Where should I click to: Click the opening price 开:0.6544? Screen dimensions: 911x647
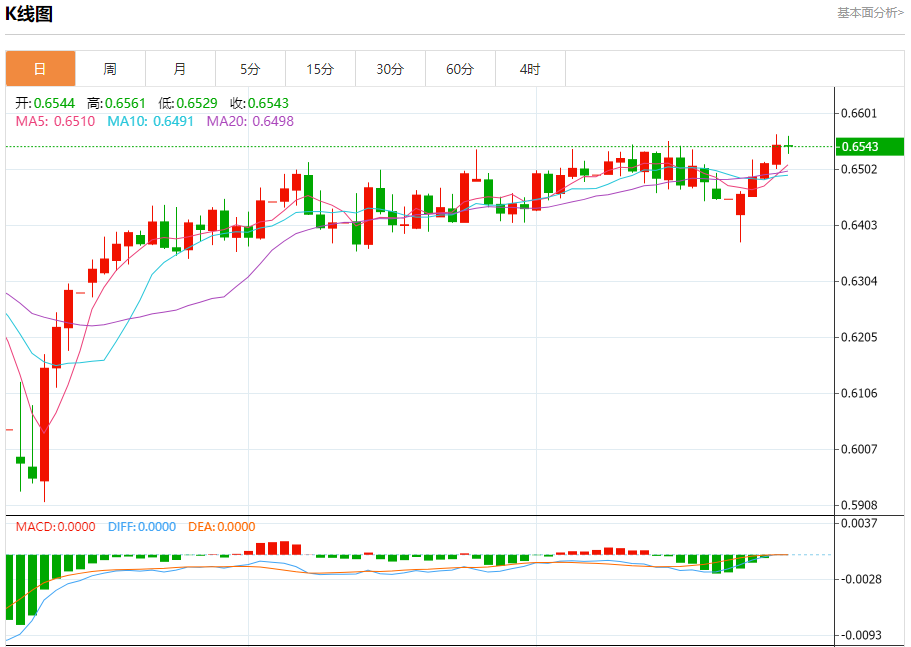coord(45,103)
